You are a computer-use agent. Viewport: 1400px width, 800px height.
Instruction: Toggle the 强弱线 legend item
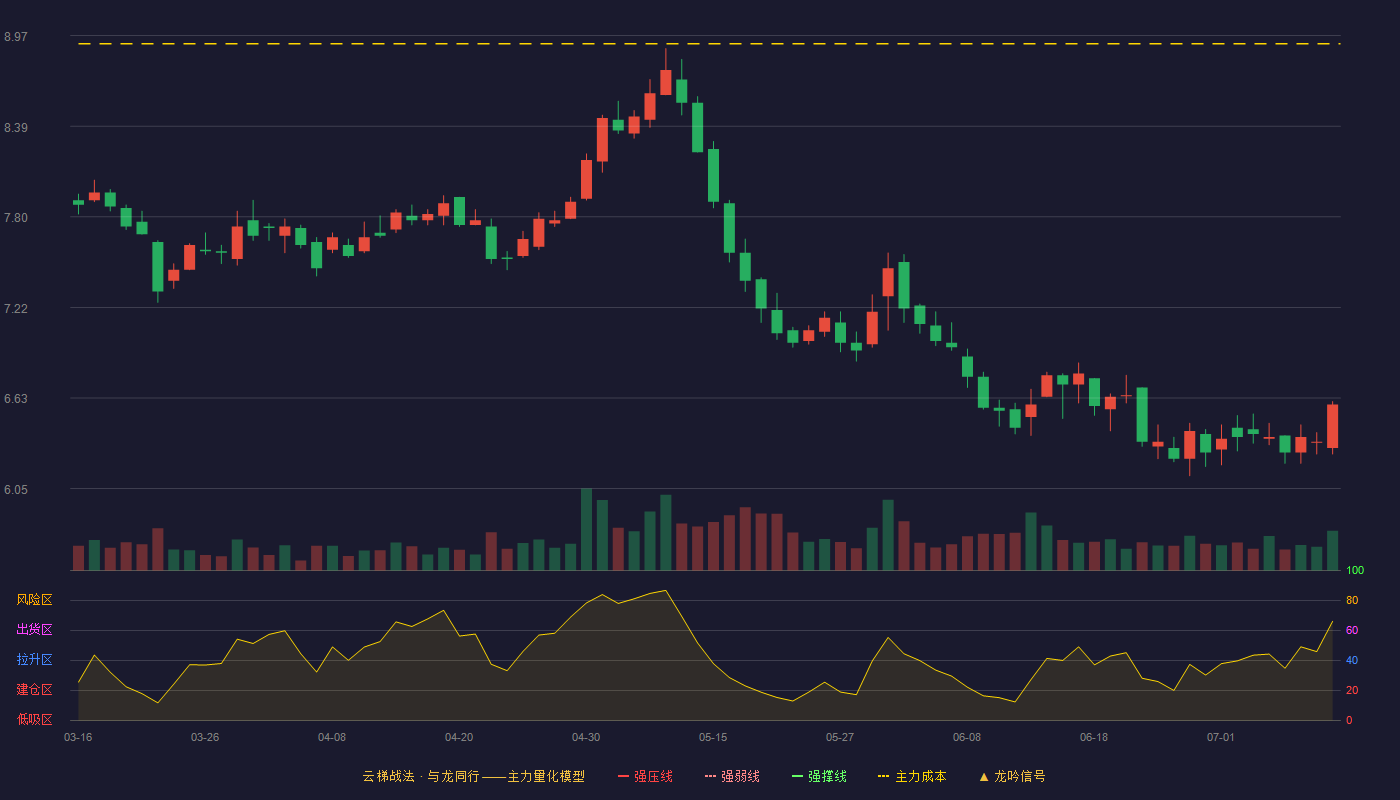732,776
